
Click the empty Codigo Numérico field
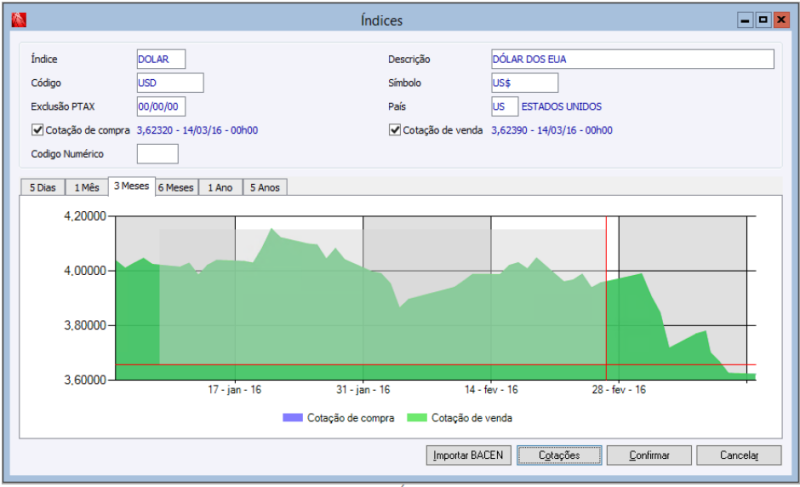pos(158,153)
